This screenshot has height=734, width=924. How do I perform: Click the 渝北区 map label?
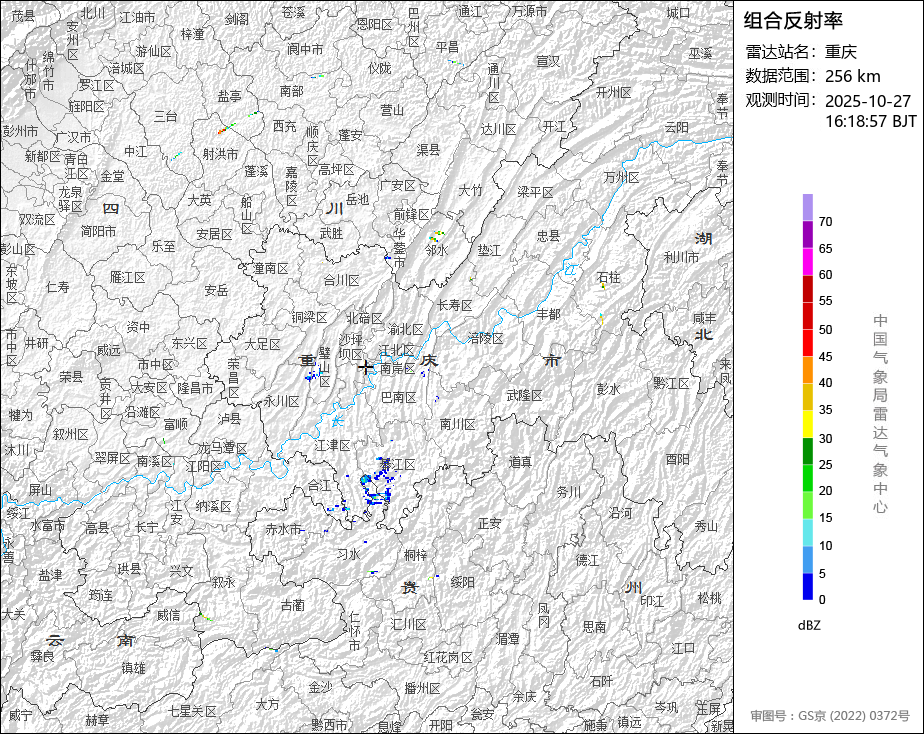click(x=405, y=329)
